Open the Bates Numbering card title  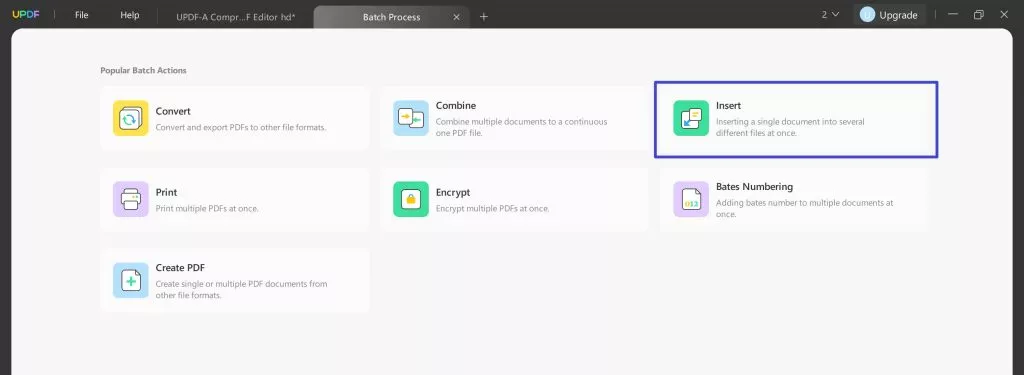point(754,187)
